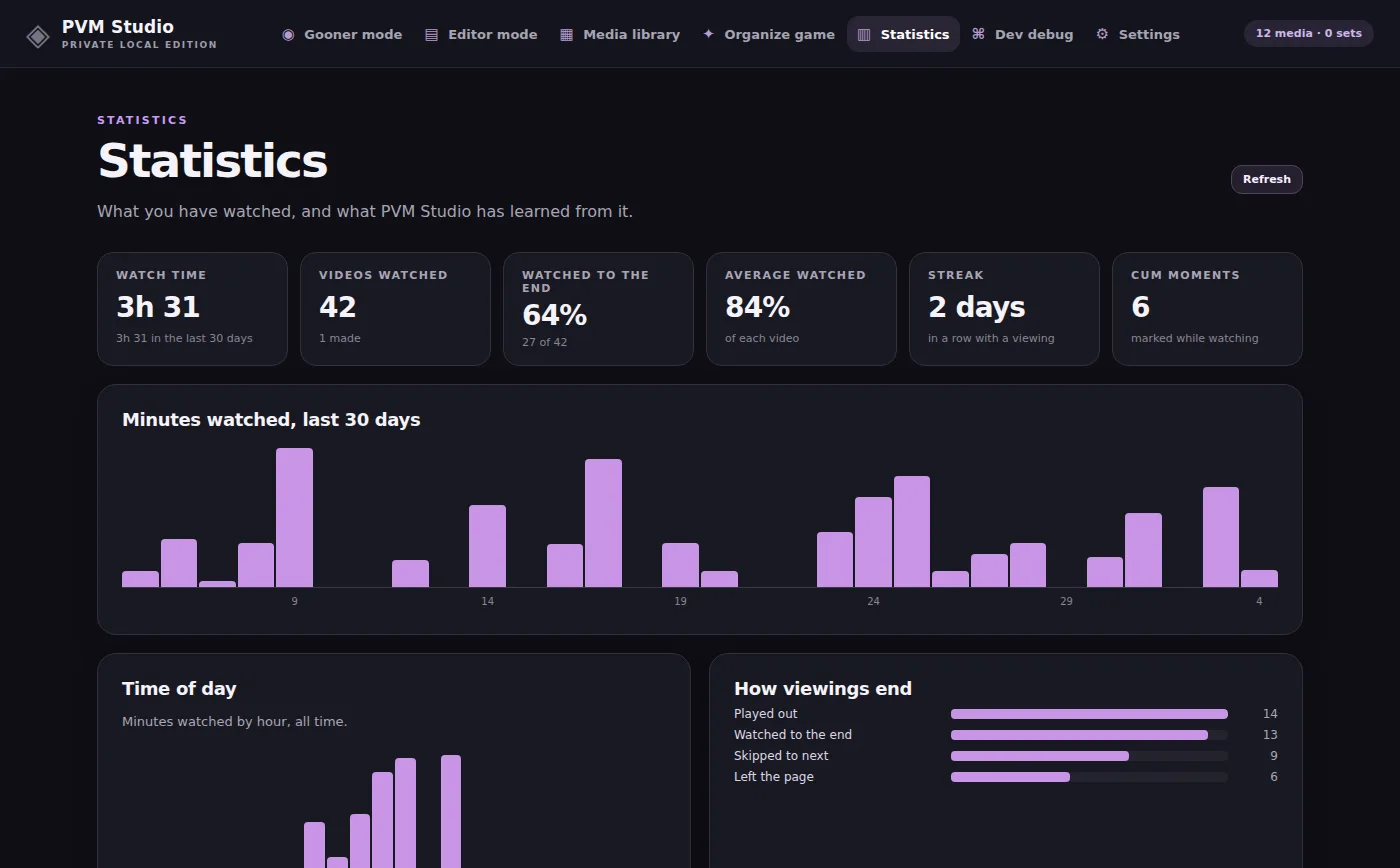1400x868 pixels.
Task: Click 'marked while watching' text
Action: click(1195, 338)
